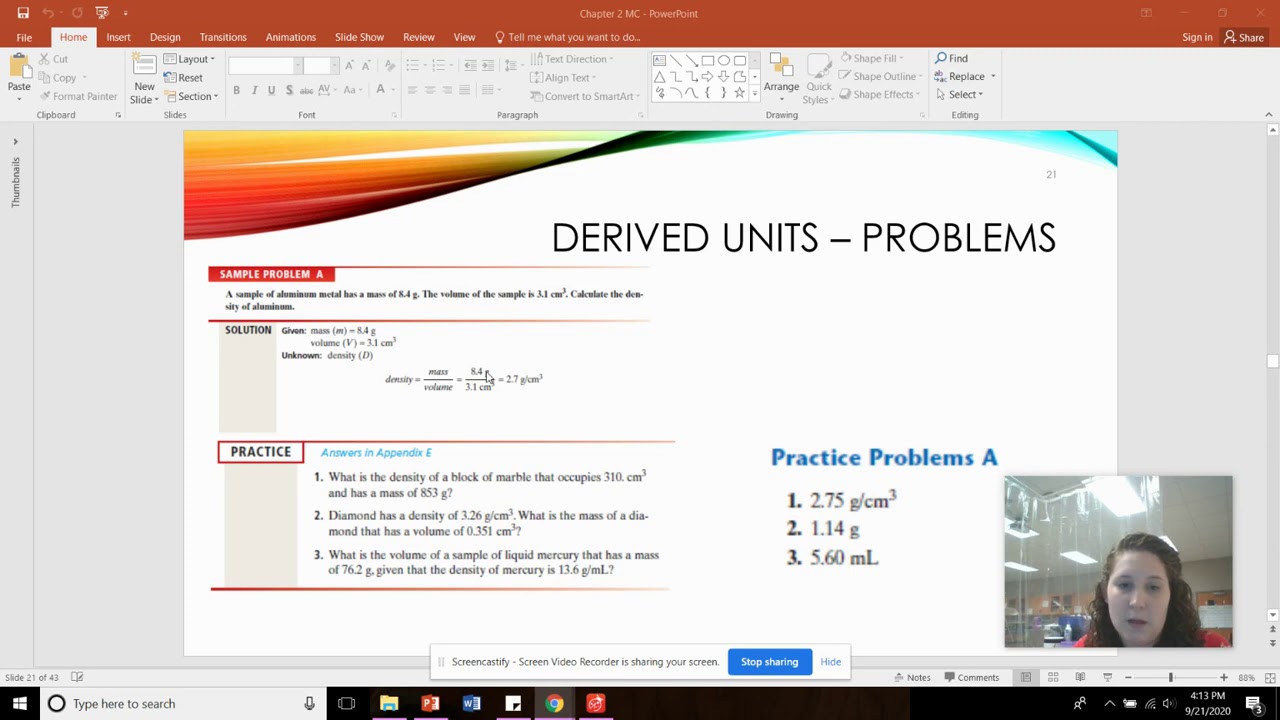
Task: Open font name combo box
Action: click(264, 65)
